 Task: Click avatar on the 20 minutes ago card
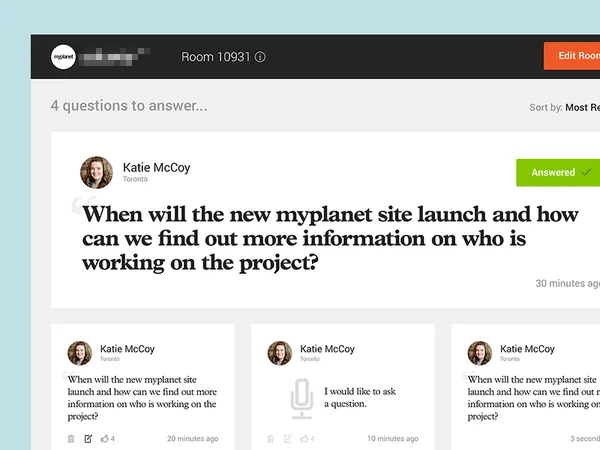(x=80, y=353)
